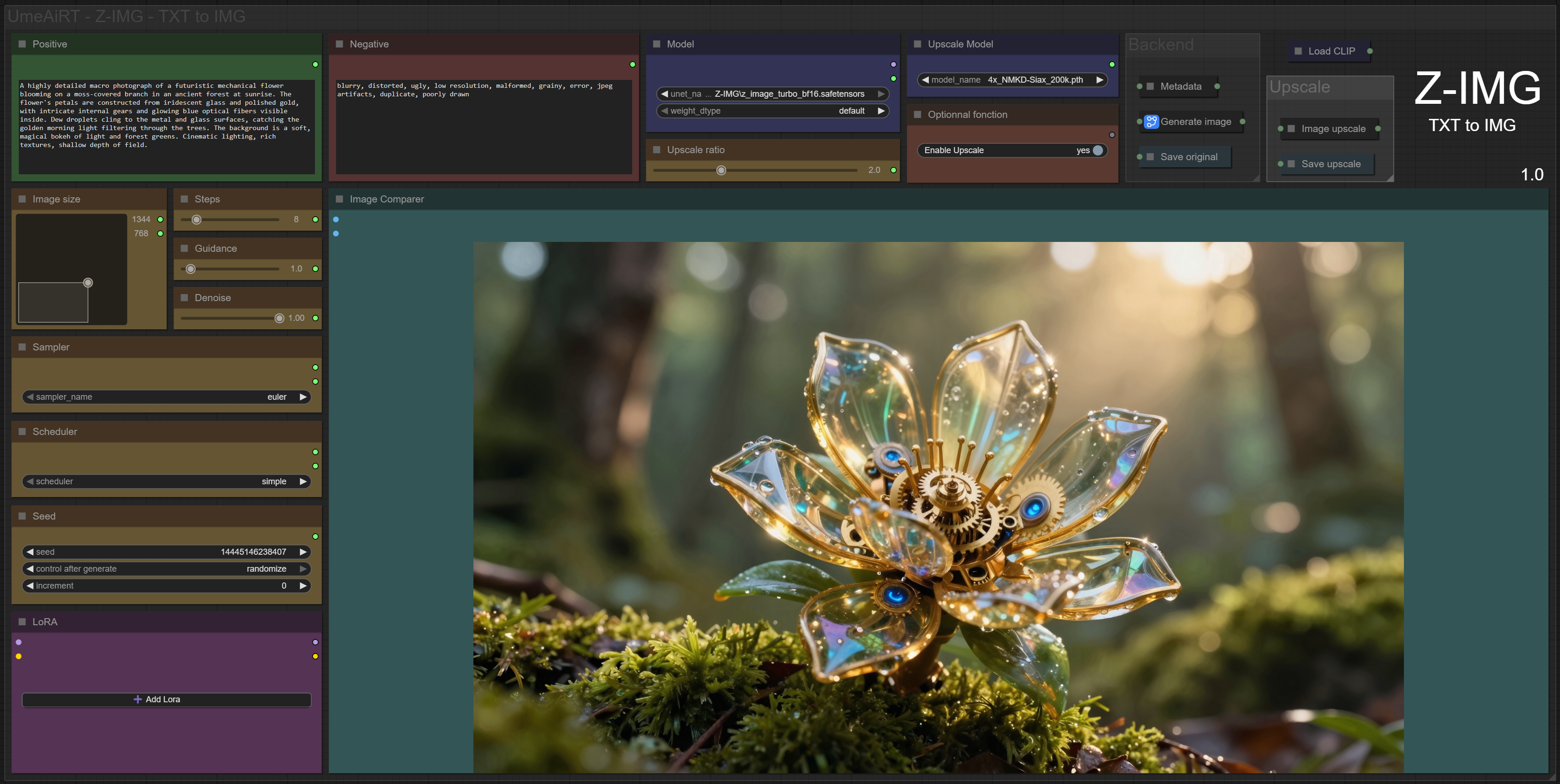
Task: Click the LoRA node's collapse square icon
Action: 23,622
